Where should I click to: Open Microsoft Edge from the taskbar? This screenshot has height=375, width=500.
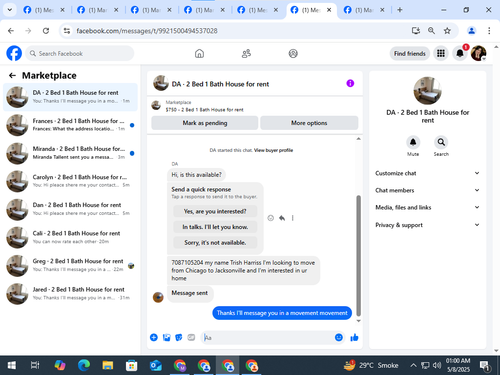84,365
